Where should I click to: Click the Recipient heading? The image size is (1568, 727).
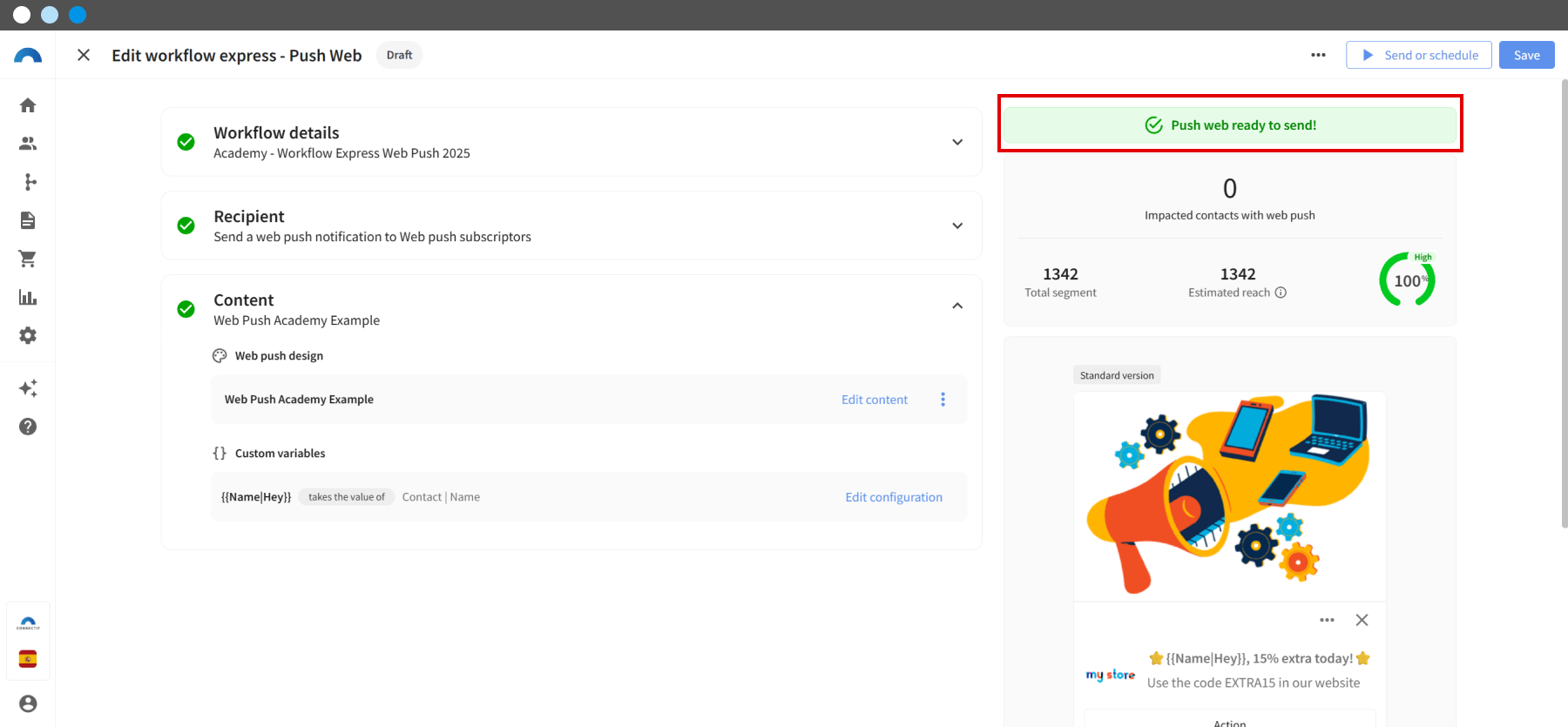pyautogui.click(x=249, y=217)
